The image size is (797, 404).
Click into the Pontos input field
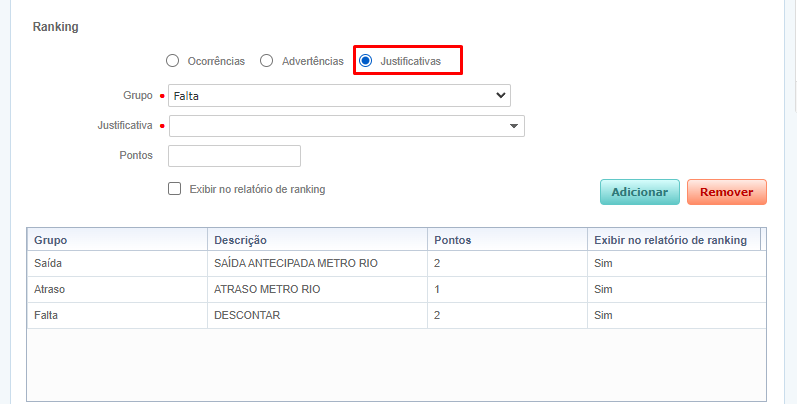coord(234,156)
